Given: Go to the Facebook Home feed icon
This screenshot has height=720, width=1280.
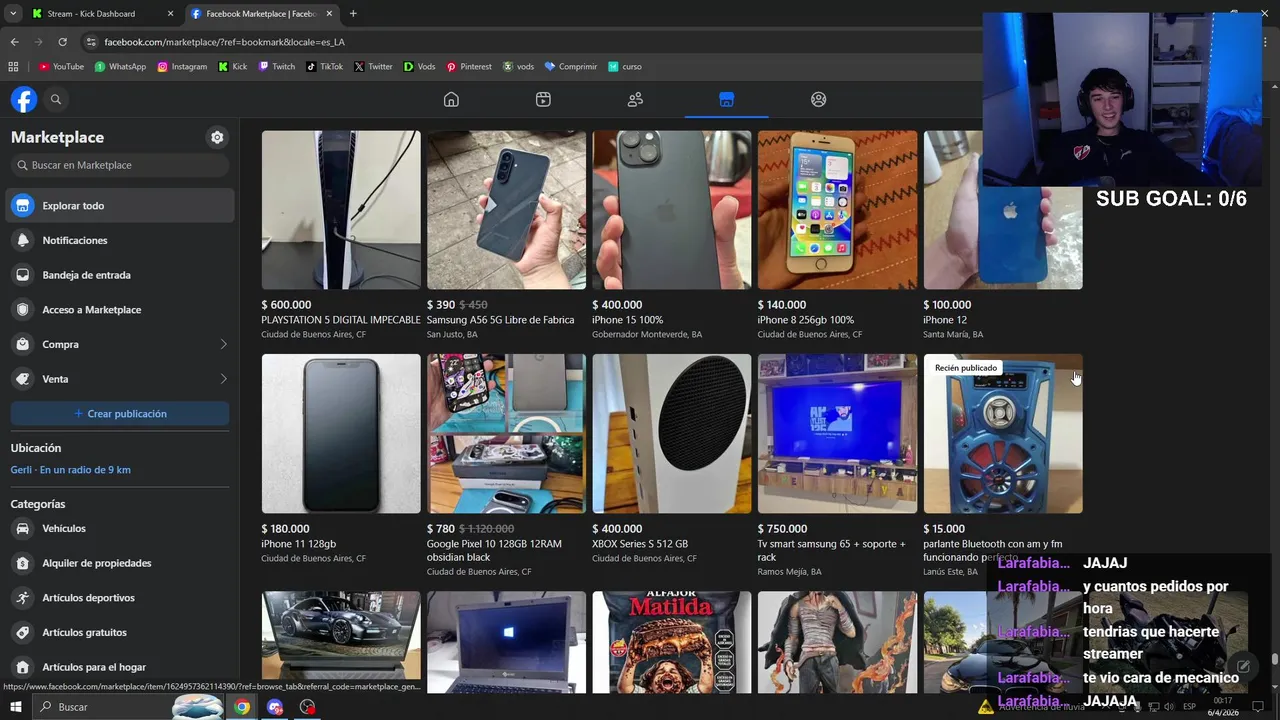Looking at the screenshot, I should coord(451,99).
